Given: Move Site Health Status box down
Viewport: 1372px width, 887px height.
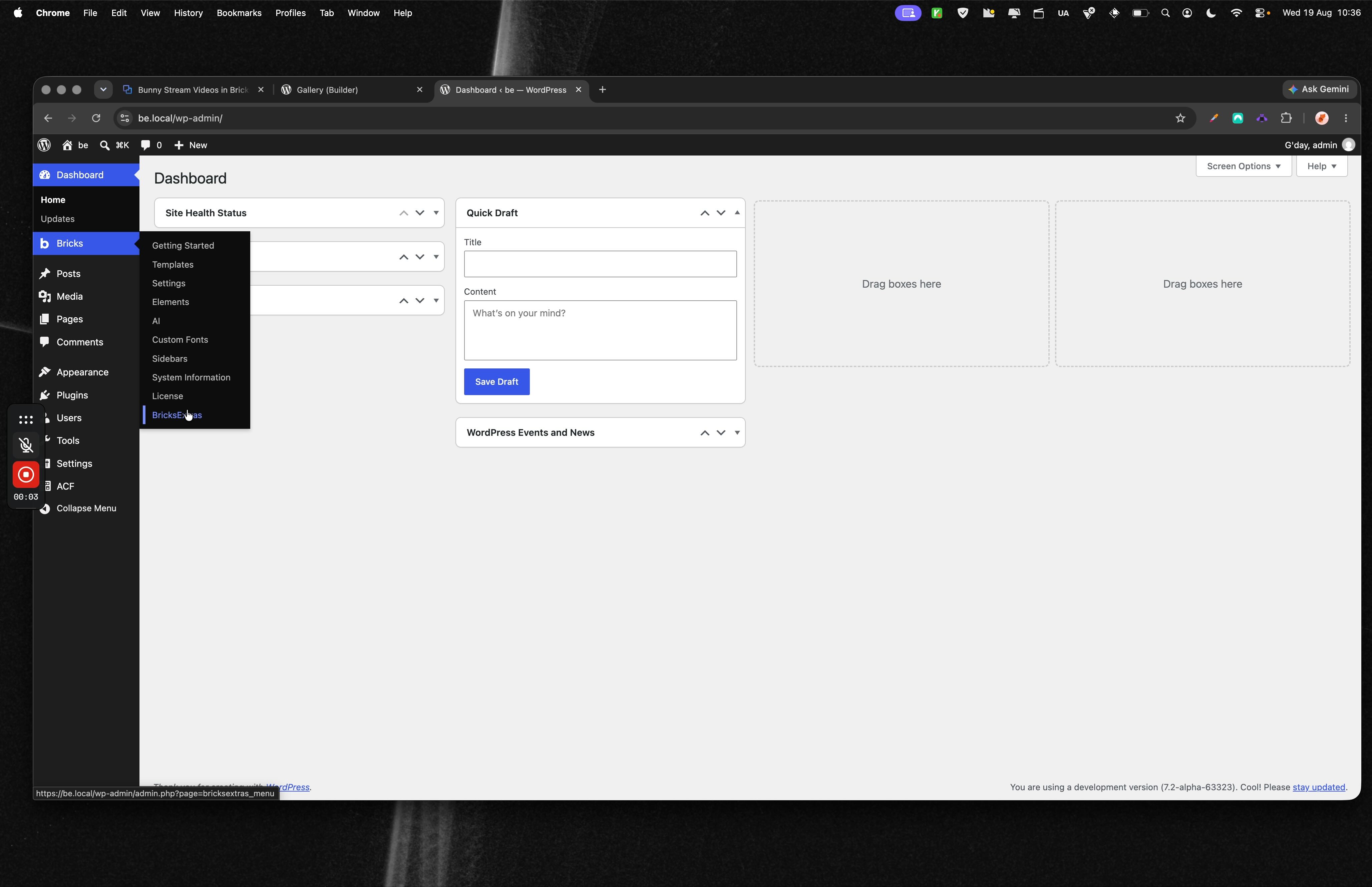Looking at the screenshot, I should pyautogui.click(x=420, y=213).
